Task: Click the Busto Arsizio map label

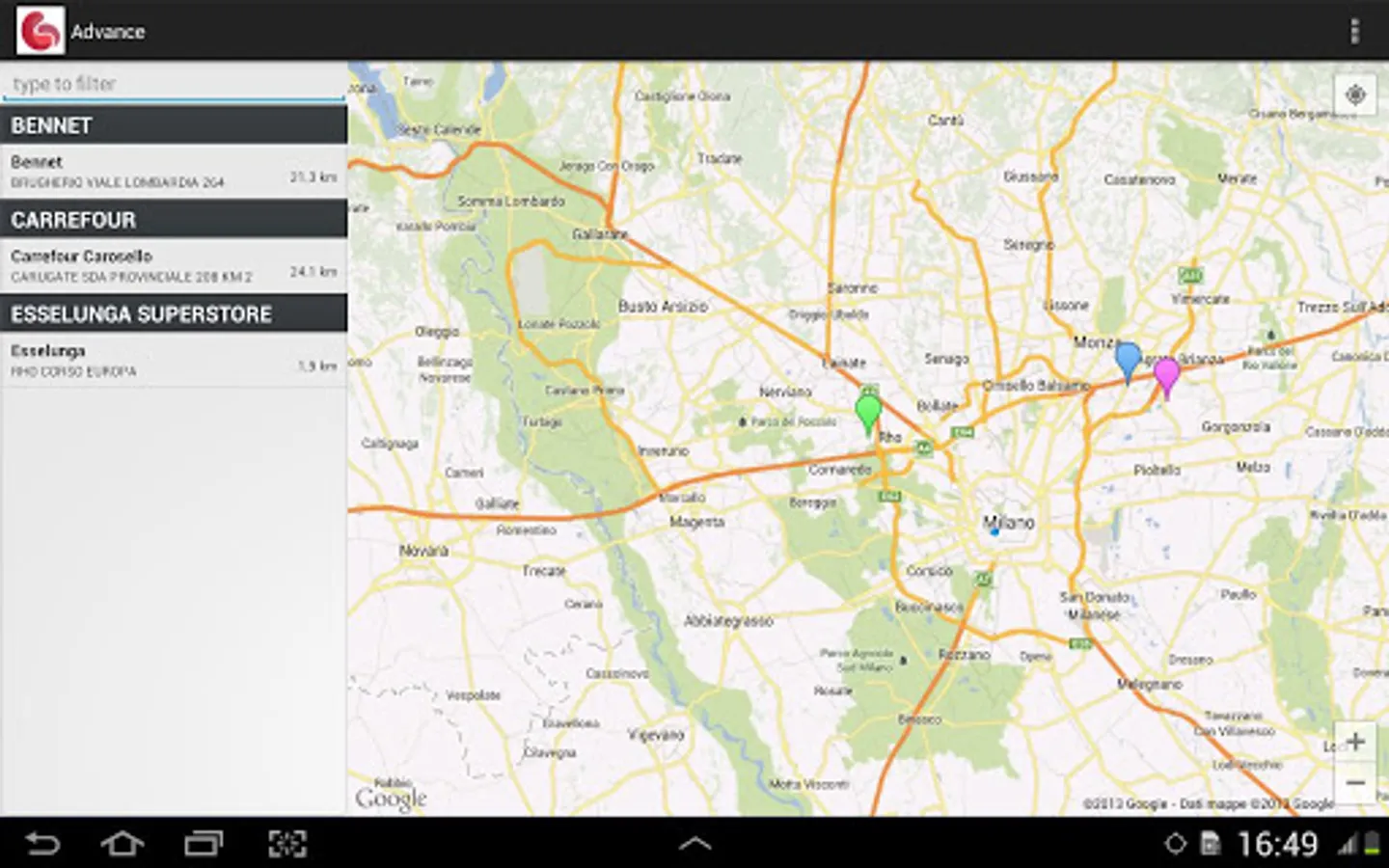Action: pyautogui.click(x=663, y=306)
